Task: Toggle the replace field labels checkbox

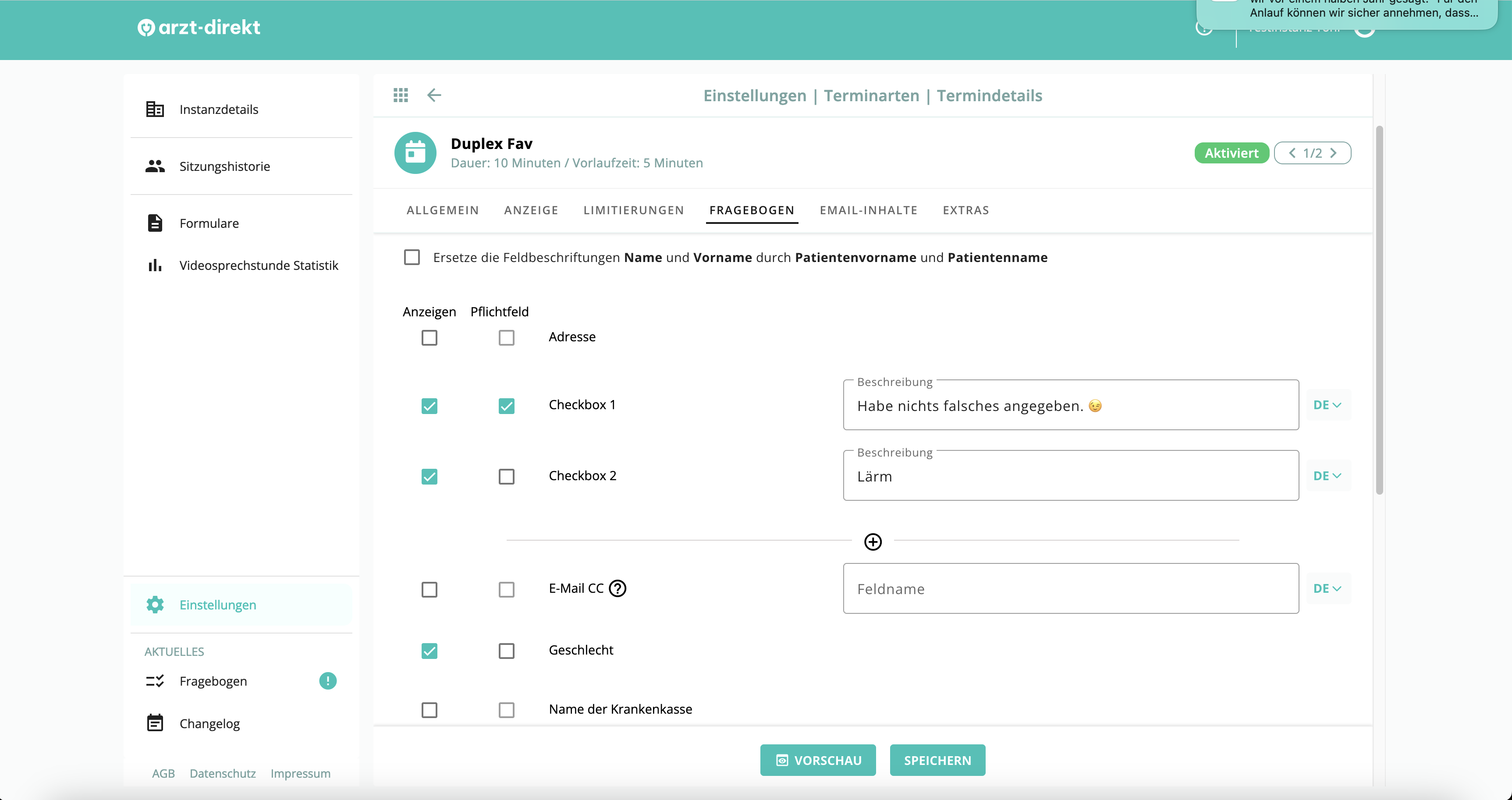Action: click(412, 257)
